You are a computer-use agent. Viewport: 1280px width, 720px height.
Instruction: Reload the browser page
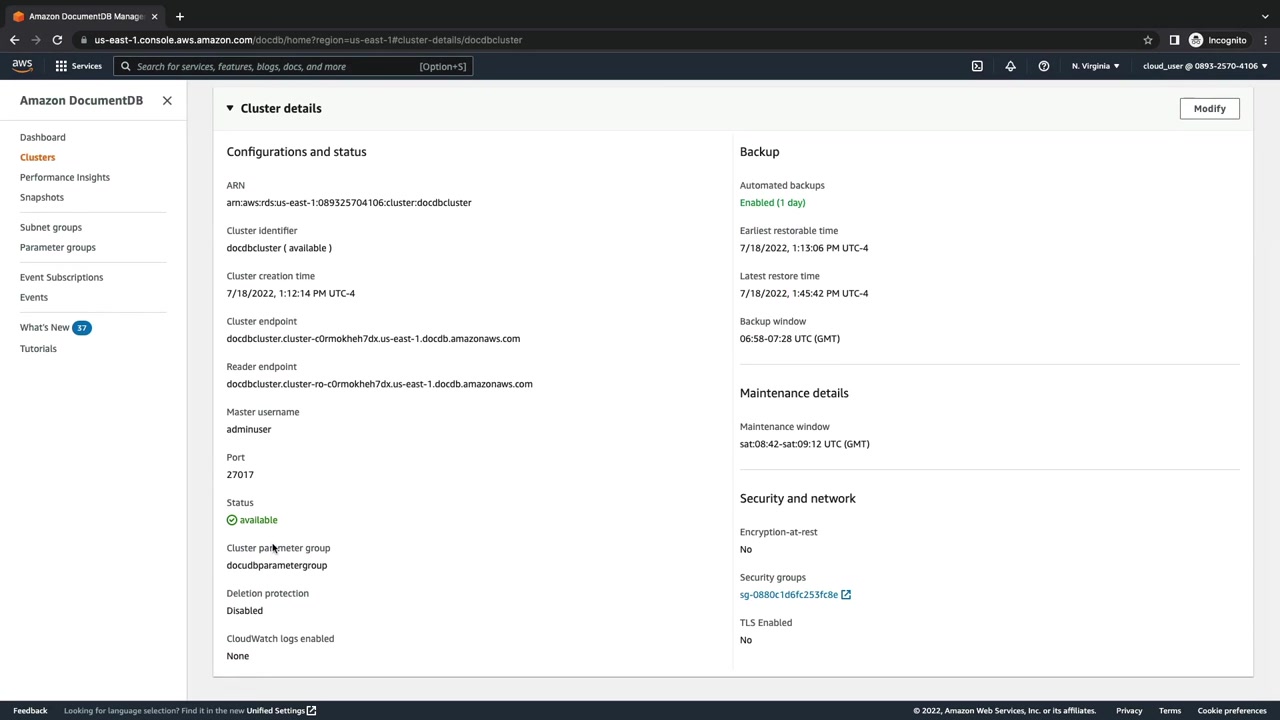[x=57, y=40]
